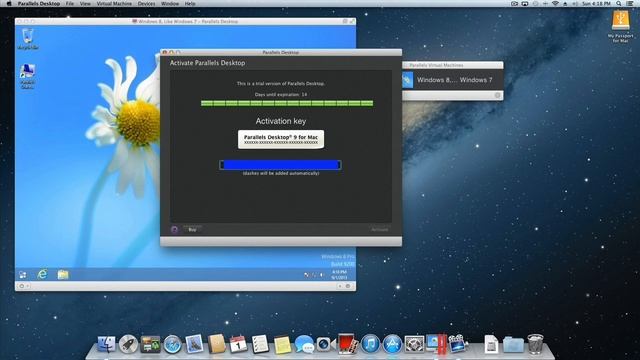Viewport: 640px width, 360px height.
Task: Open the Virtual Machine menu
Action: coord(114,3)
